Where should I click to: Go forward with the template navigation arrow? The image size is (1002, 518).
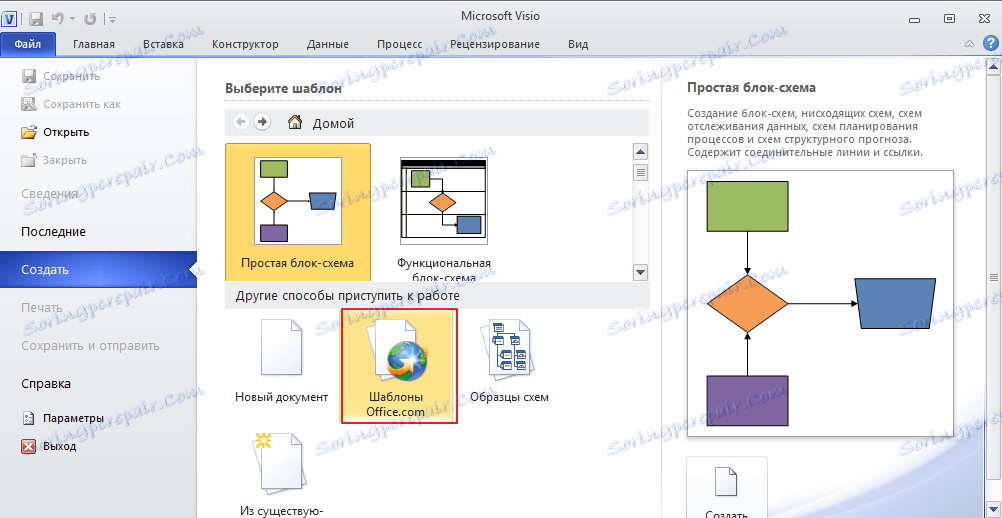pyautogui.click(x=261, y=122)
